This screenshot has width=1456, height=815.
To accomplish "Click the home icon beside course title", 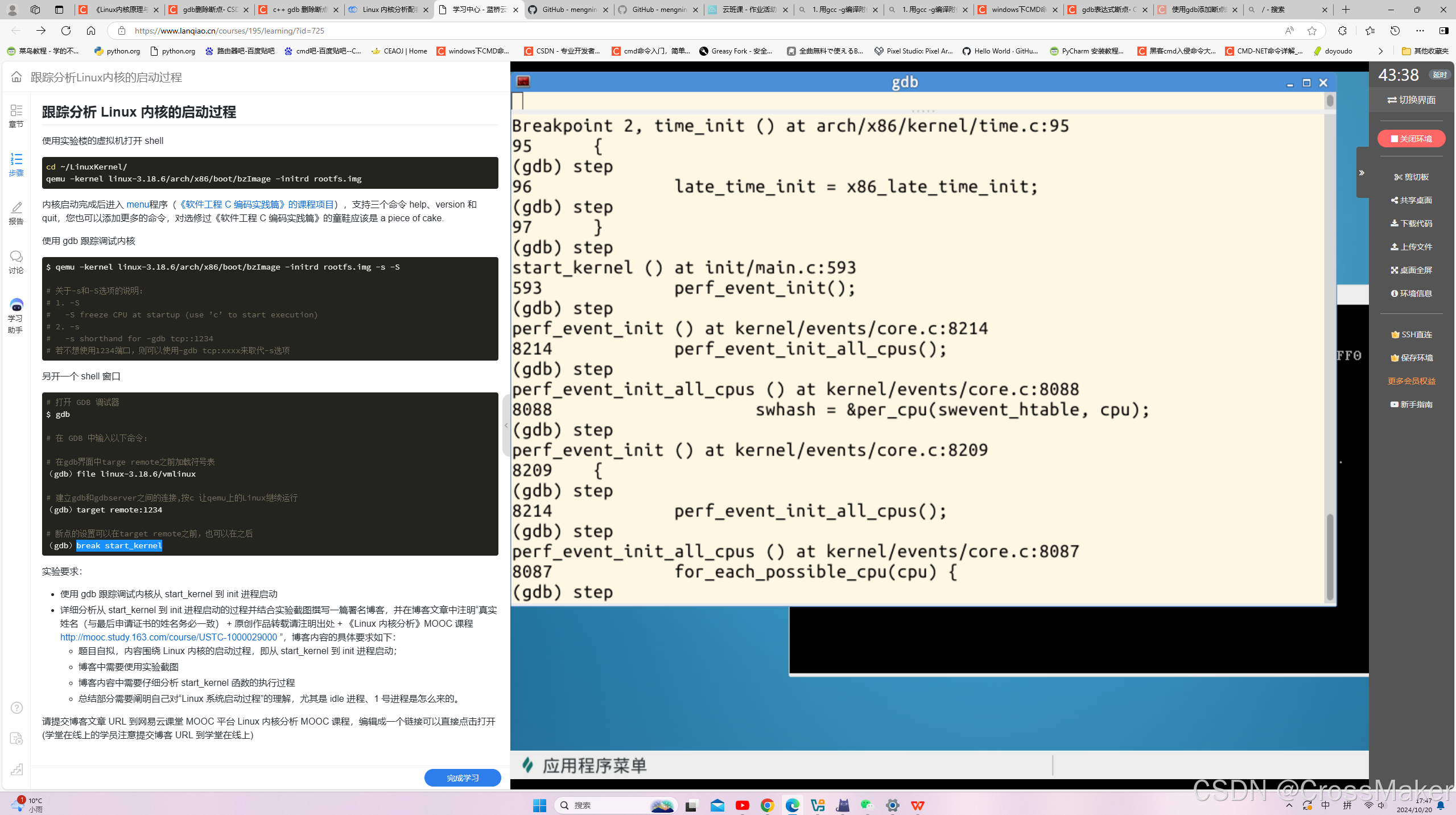I will [x=17, y=77].
